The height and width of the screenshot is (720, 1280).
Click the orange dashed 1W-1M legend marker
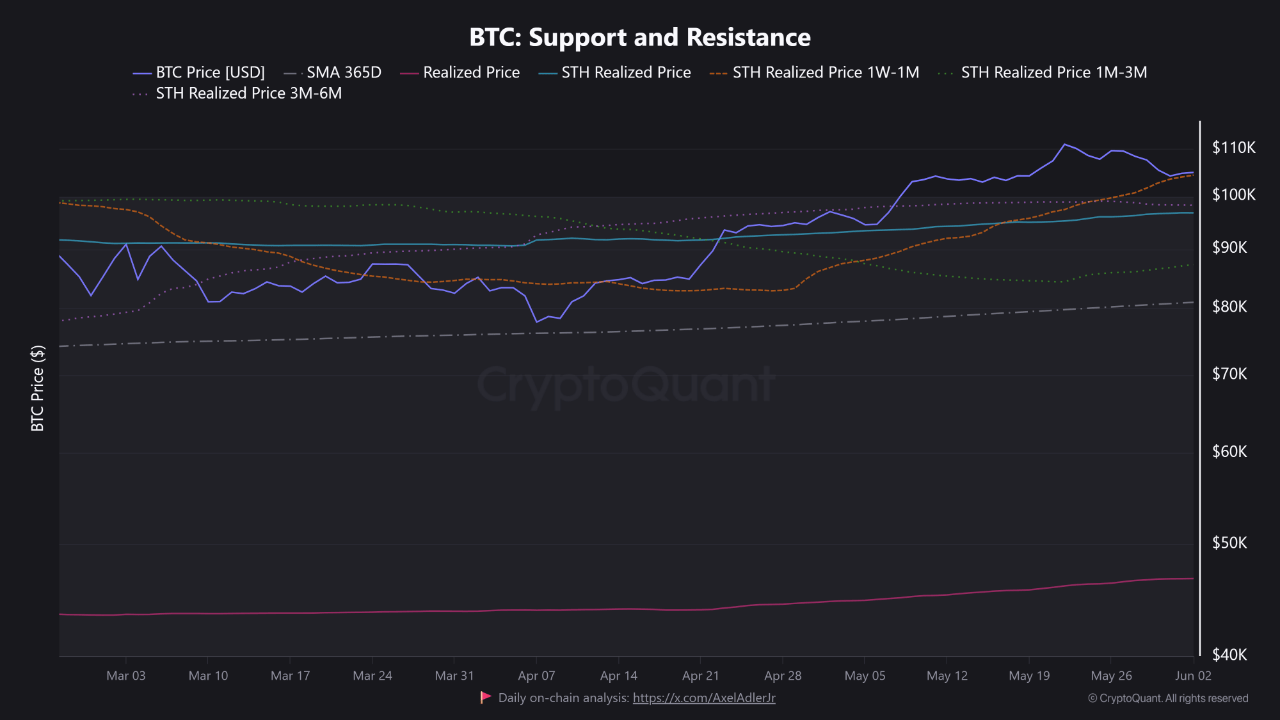click(719, 73)
